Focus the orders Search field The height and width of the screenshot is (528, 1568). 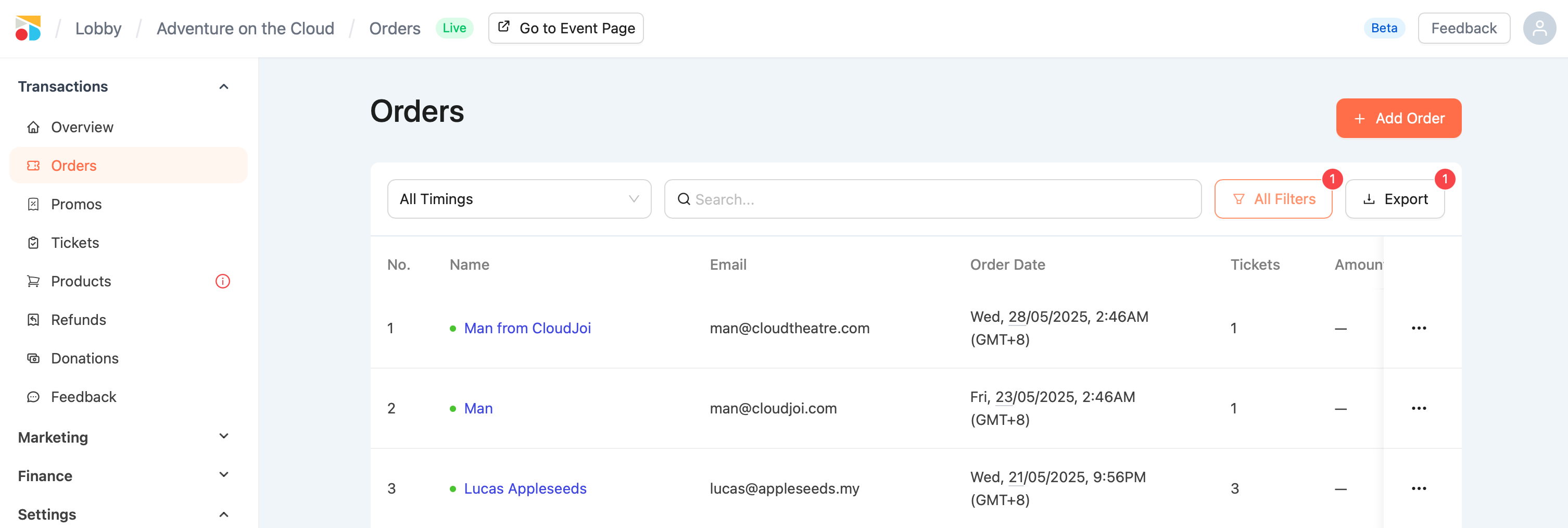tap(938, 199)
